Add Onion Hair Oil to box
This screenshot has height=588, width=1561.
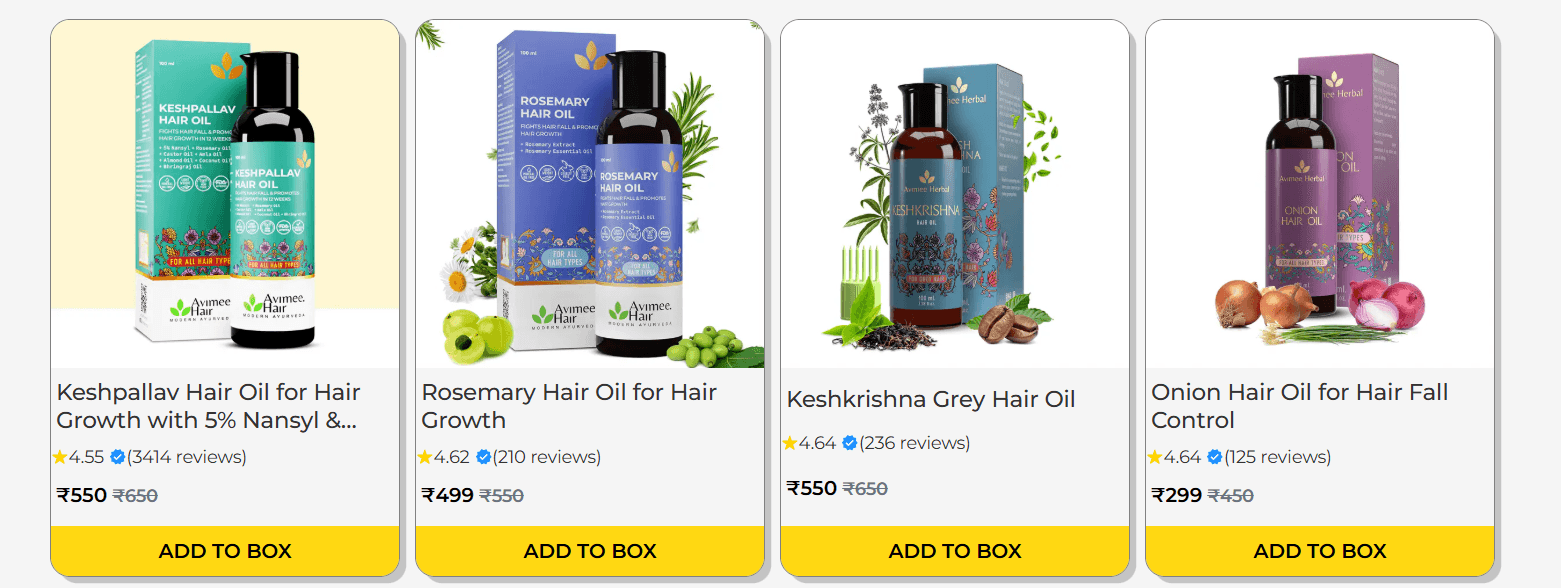[1320, 551]
